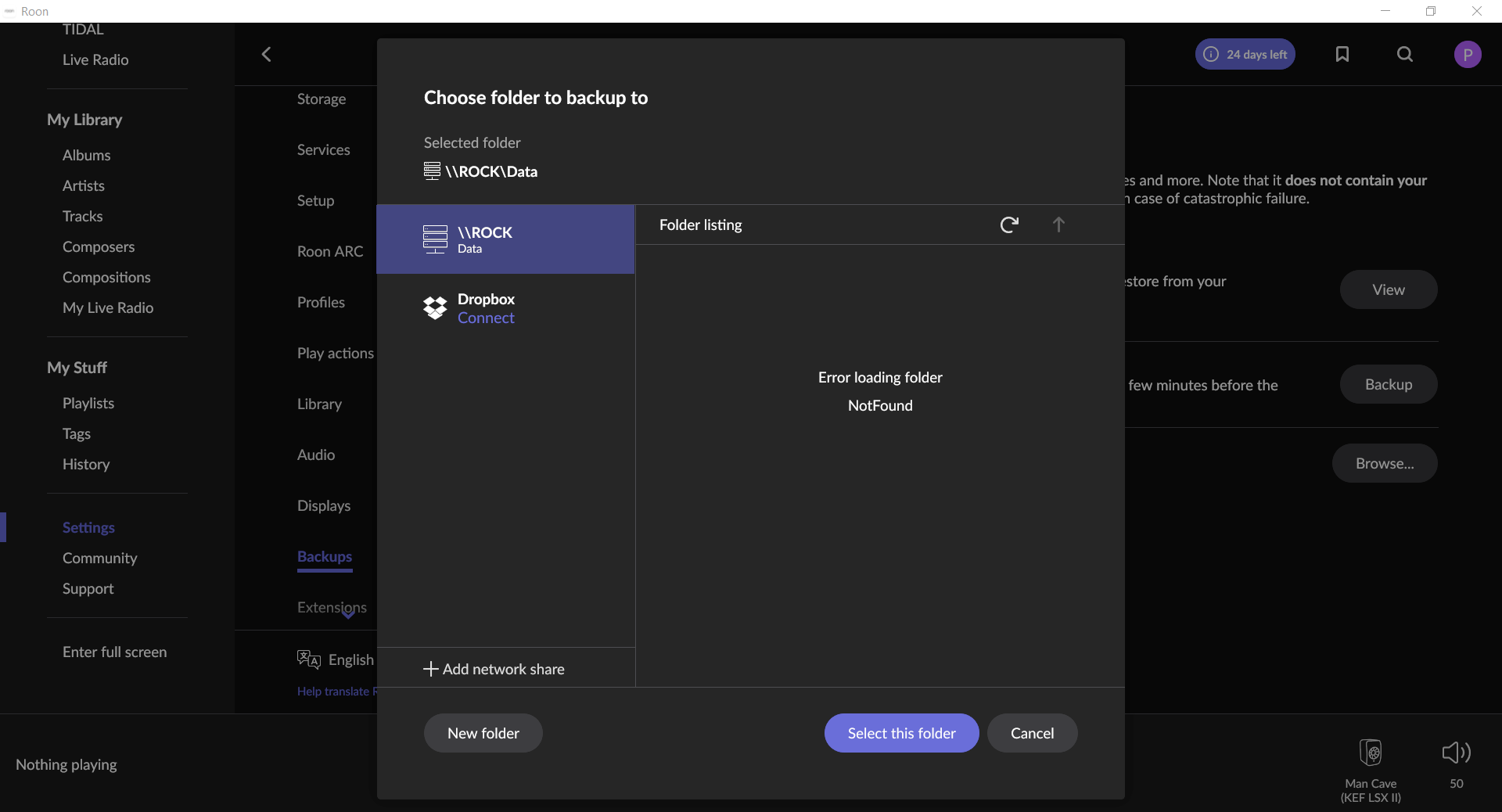Select the \\ROCK Data location
The width and height of the screenshot is (1502, 812).
[x=505, y=239]
